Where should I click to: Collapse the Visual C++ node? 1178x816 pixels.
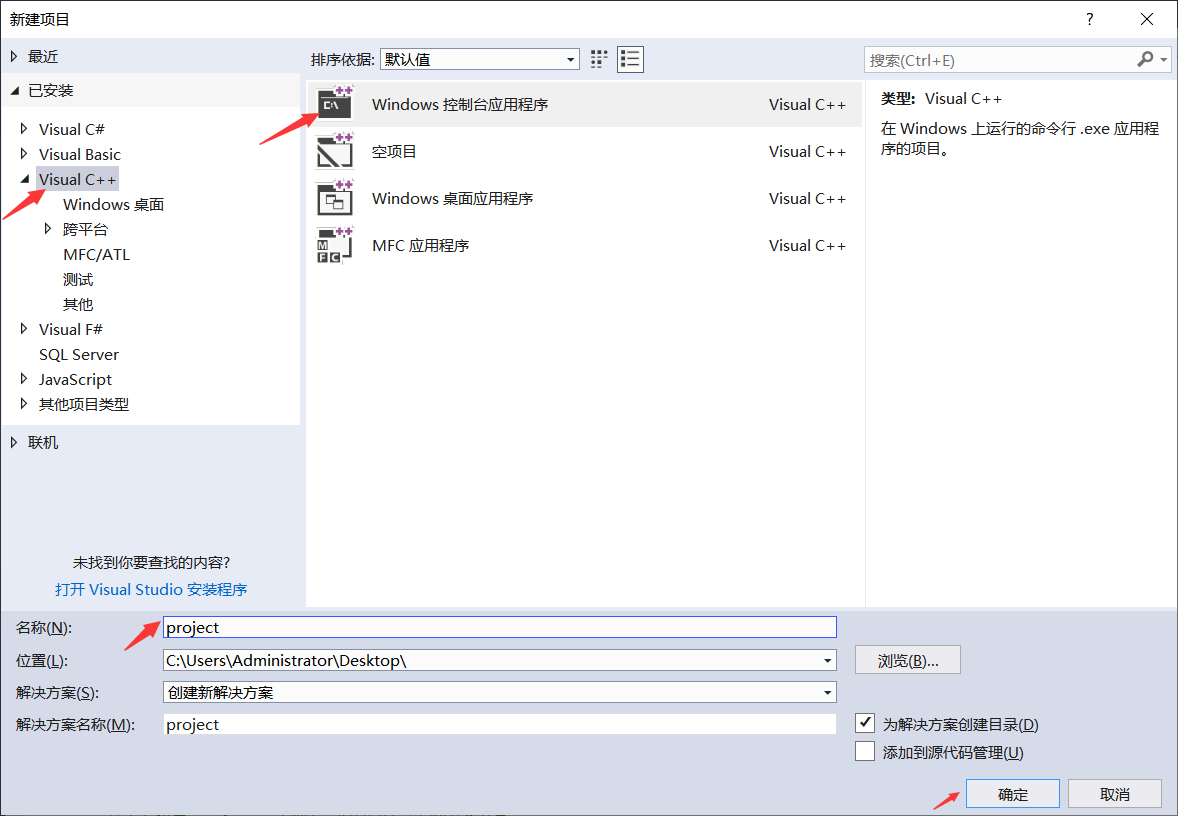24,179
